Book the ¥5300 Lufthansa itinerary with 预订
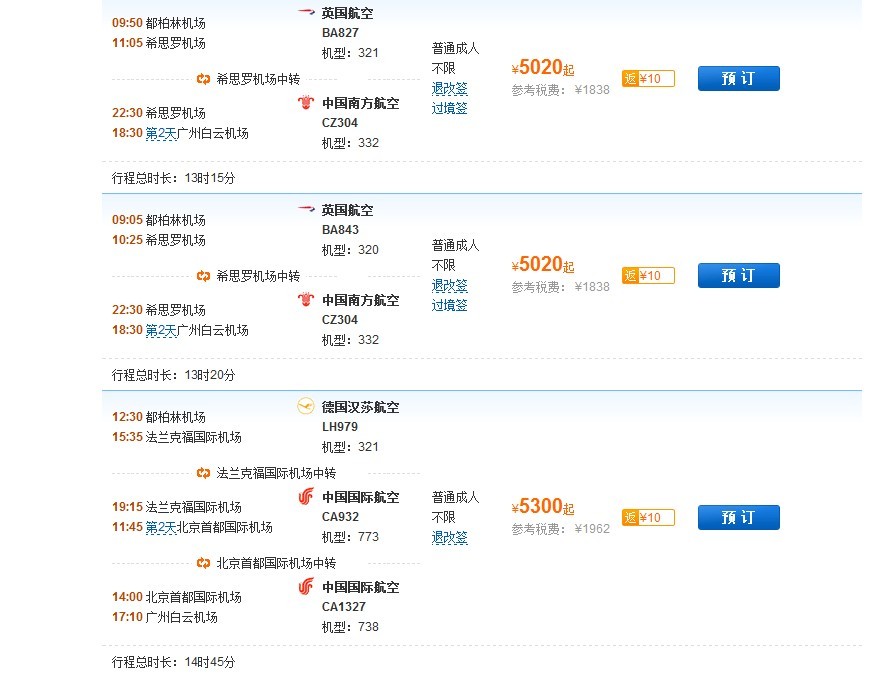 (x=738, y=517)
